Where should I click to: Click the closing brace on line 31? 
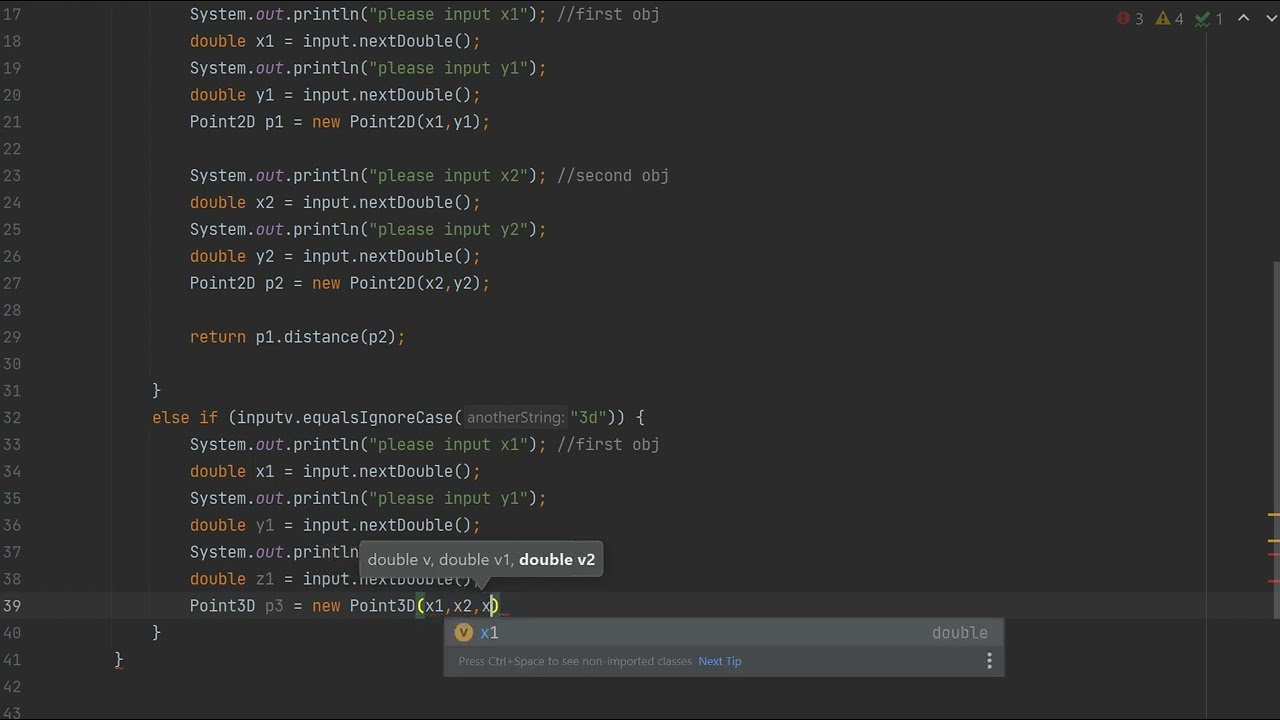pyautogui.click(x=156, y=391)
